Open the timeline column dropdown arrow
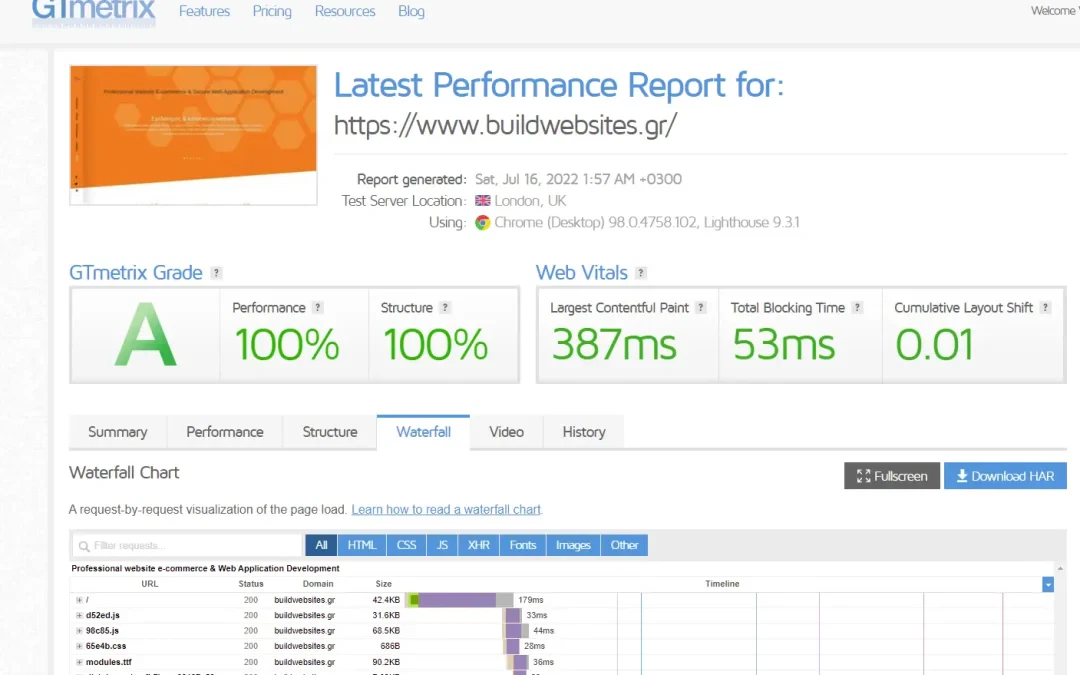Image resolution: width=1080 pixels, height=675 pixels. [1048, 584]
